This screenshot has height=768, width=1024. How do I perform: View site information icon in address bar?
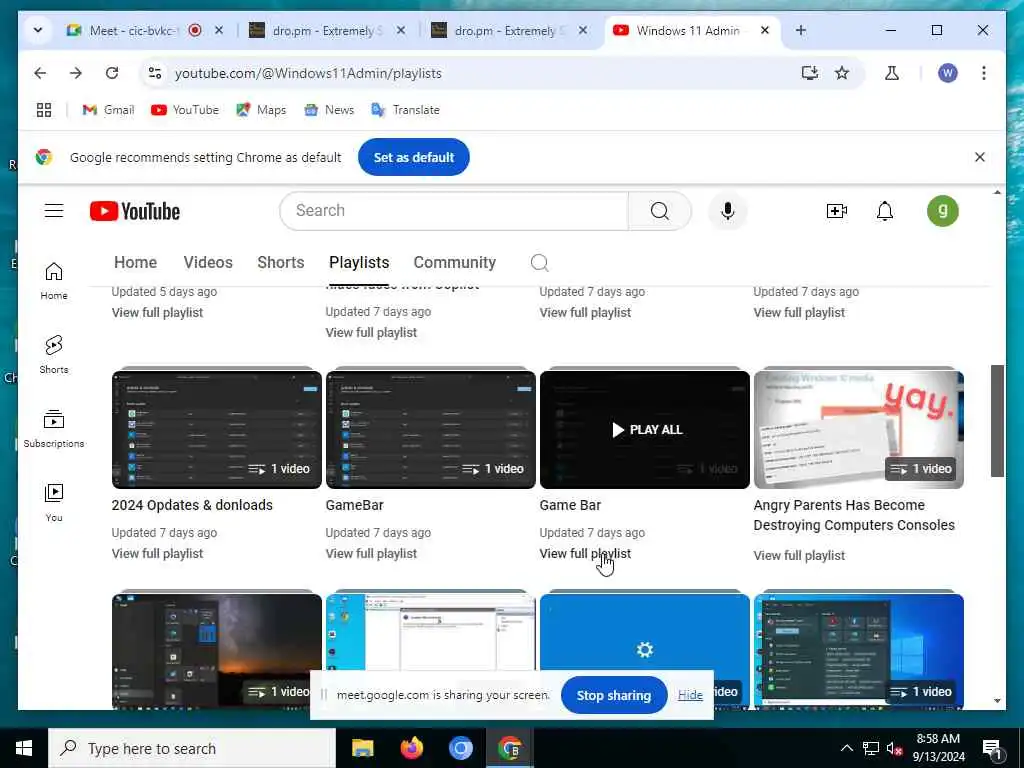click(155, 73)
